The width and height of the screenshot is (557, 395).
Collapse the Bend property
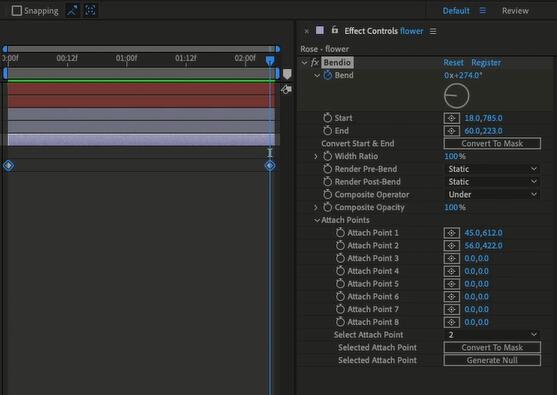(317, 75)
